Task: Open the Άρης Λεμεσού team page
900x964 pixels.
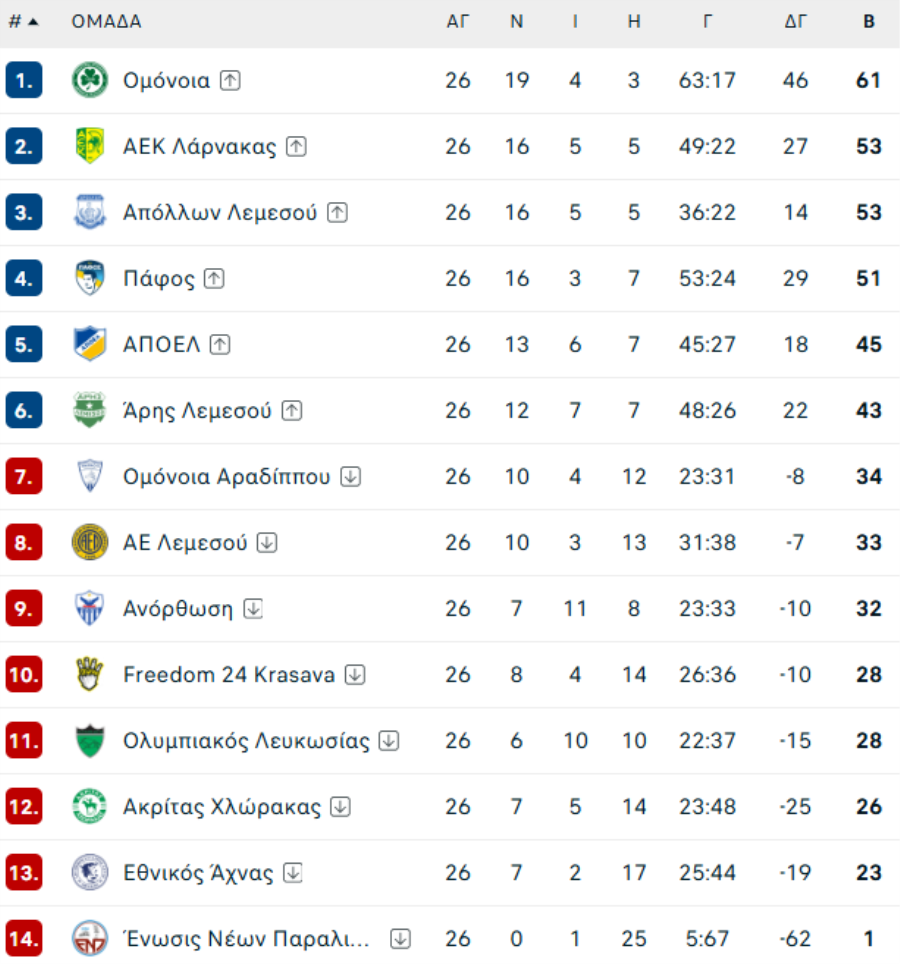Action: pyautogui.click(x=197, y=411)
